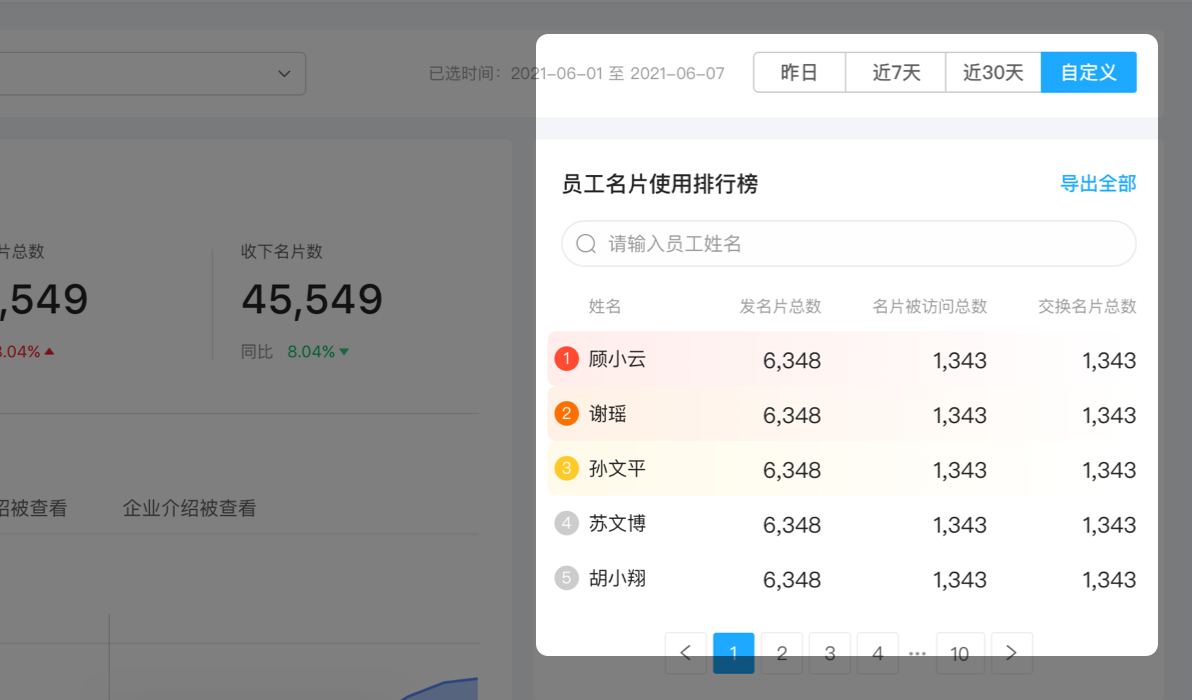Open the 企业介绍被查看 tab
The image size is (1192, 700).
(x=189, y=508)
